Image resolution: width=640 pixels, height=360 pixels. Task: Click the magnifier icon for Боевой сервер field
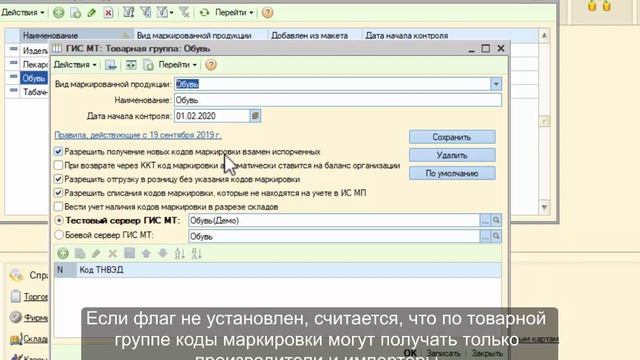pyautogui.click(x=496, y=236)
